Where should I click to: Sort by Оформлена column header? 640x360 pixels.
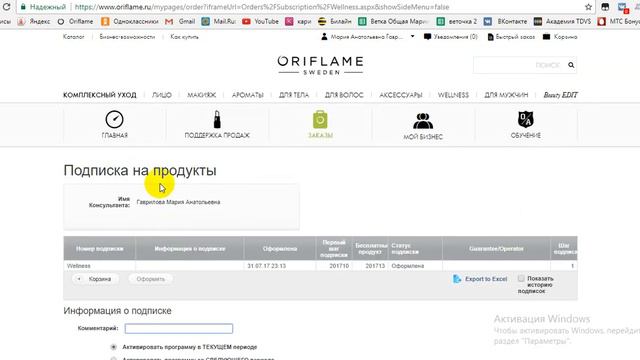(280, 249)
